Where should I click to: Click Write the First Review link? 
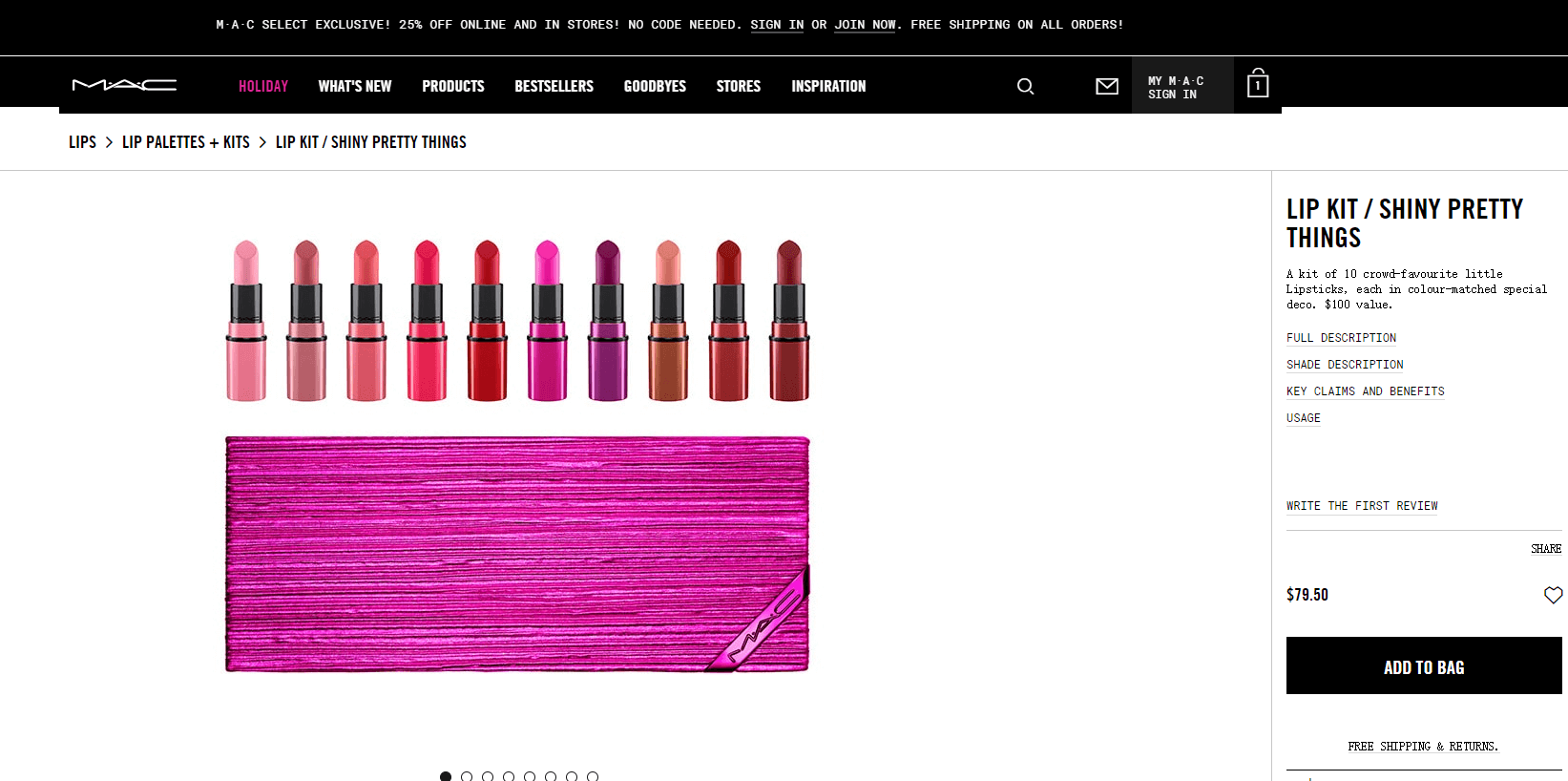tap(1362, 506)
